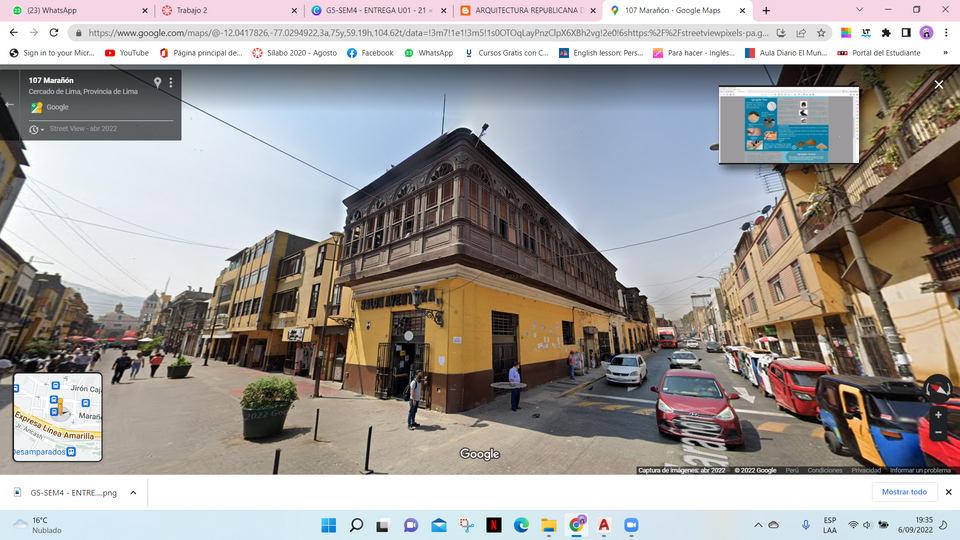
Task: Open the Mail app from taskbar
Action: tap(438, 525)
